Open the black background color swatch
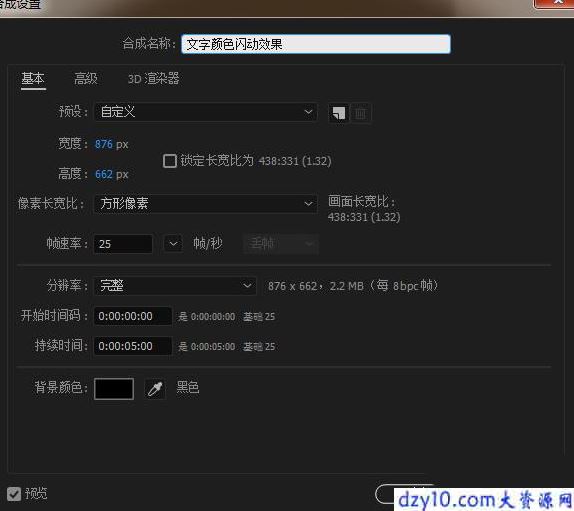Viewport: 574px width, 511px height. click(x=114, y=389)
